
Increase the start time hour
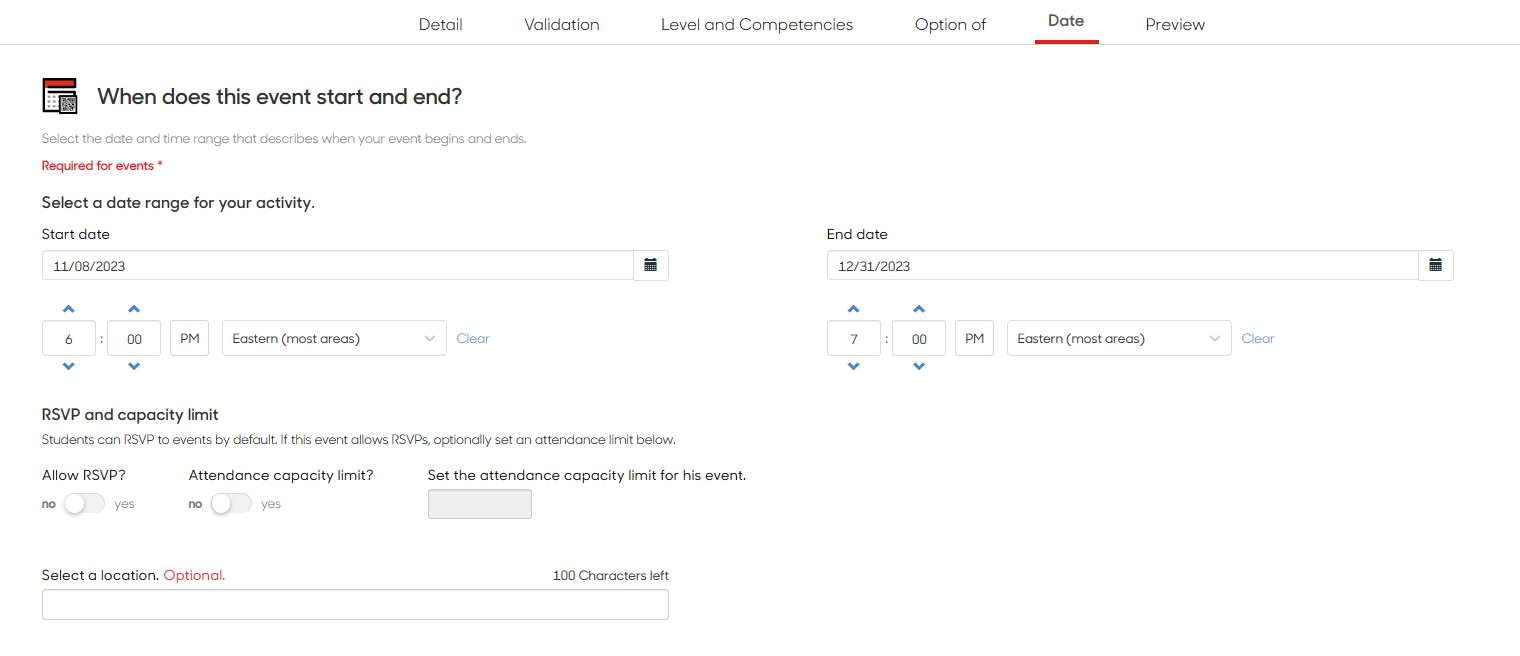click(x=69, y=309)
